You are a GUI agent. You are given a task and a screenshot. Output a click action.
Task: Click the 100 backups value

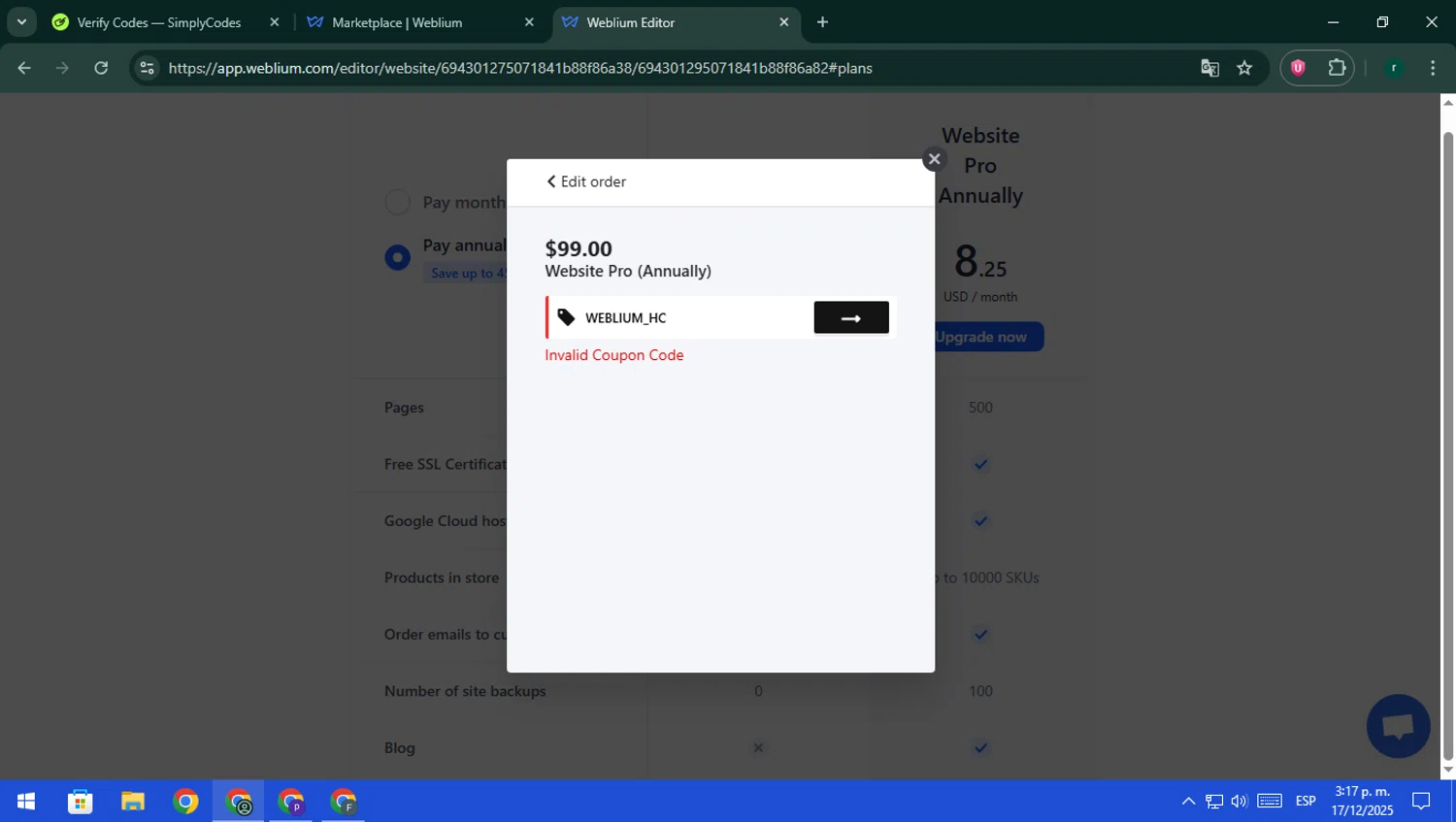click(x=980, y=691)
